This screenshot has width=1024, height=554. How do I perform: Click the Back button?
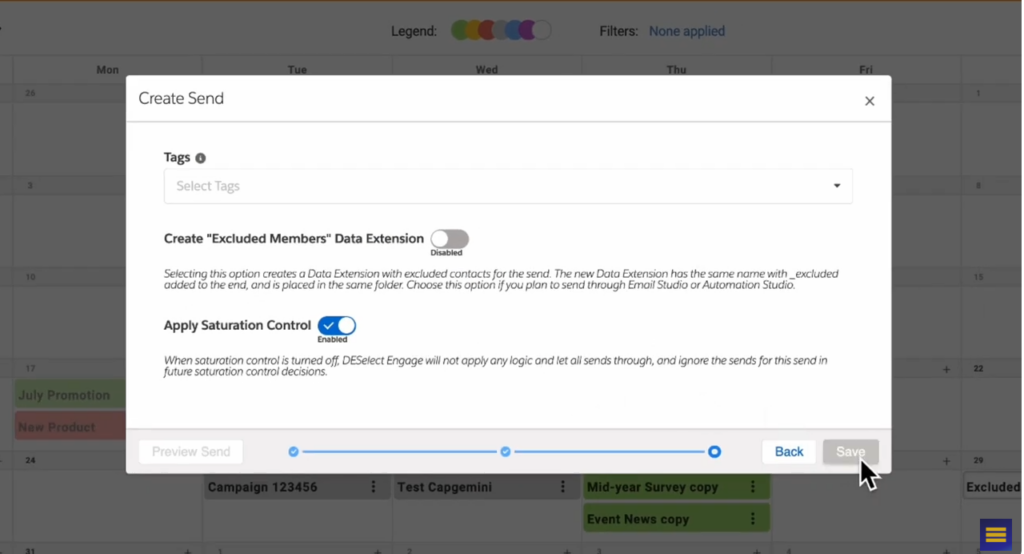788,452
